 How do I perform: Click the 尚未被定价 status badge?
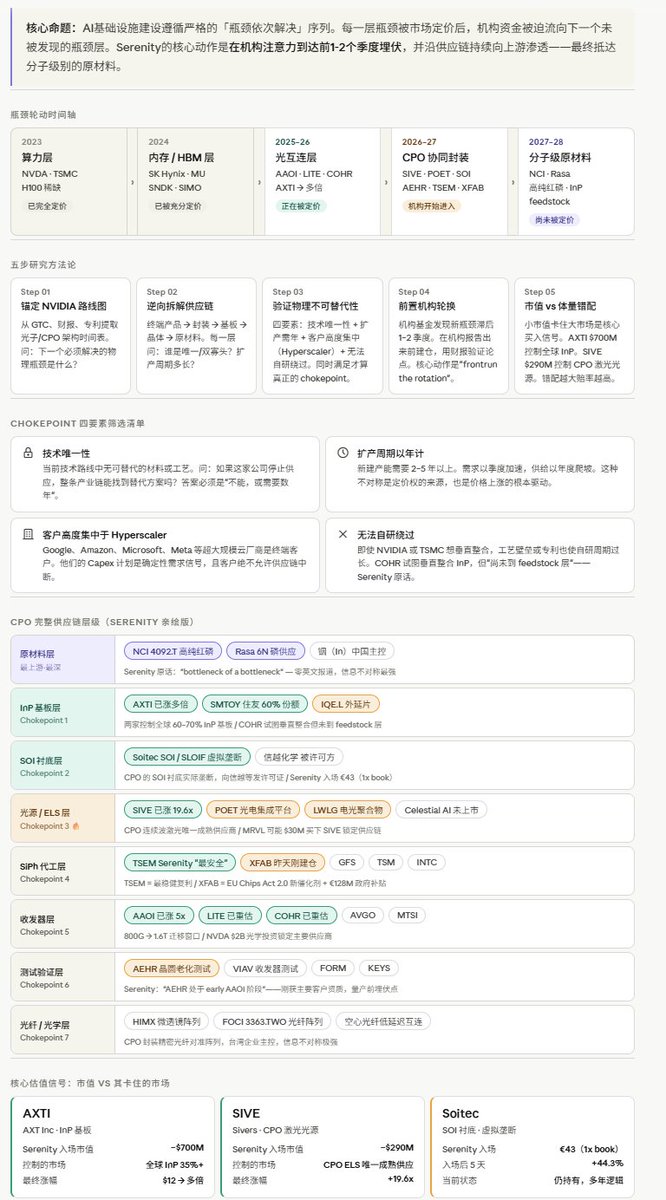pos(553,219)
